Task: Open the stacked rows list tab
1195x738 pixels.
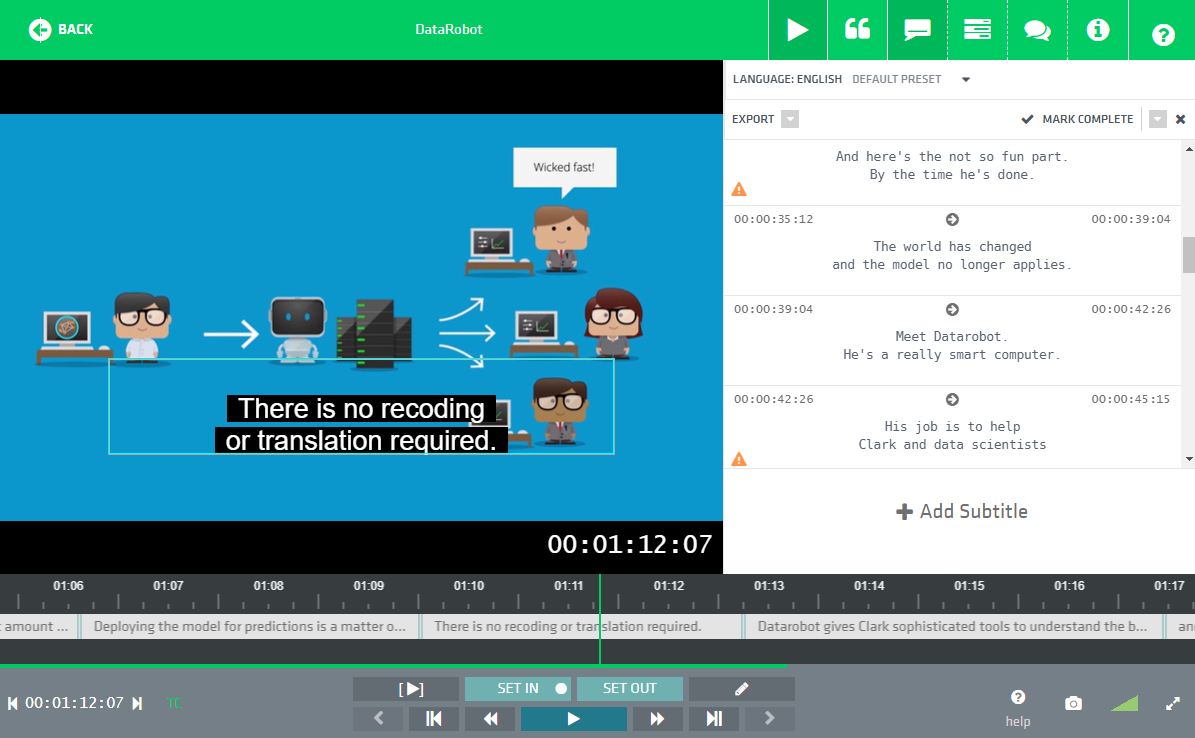Action: [977, 30]
